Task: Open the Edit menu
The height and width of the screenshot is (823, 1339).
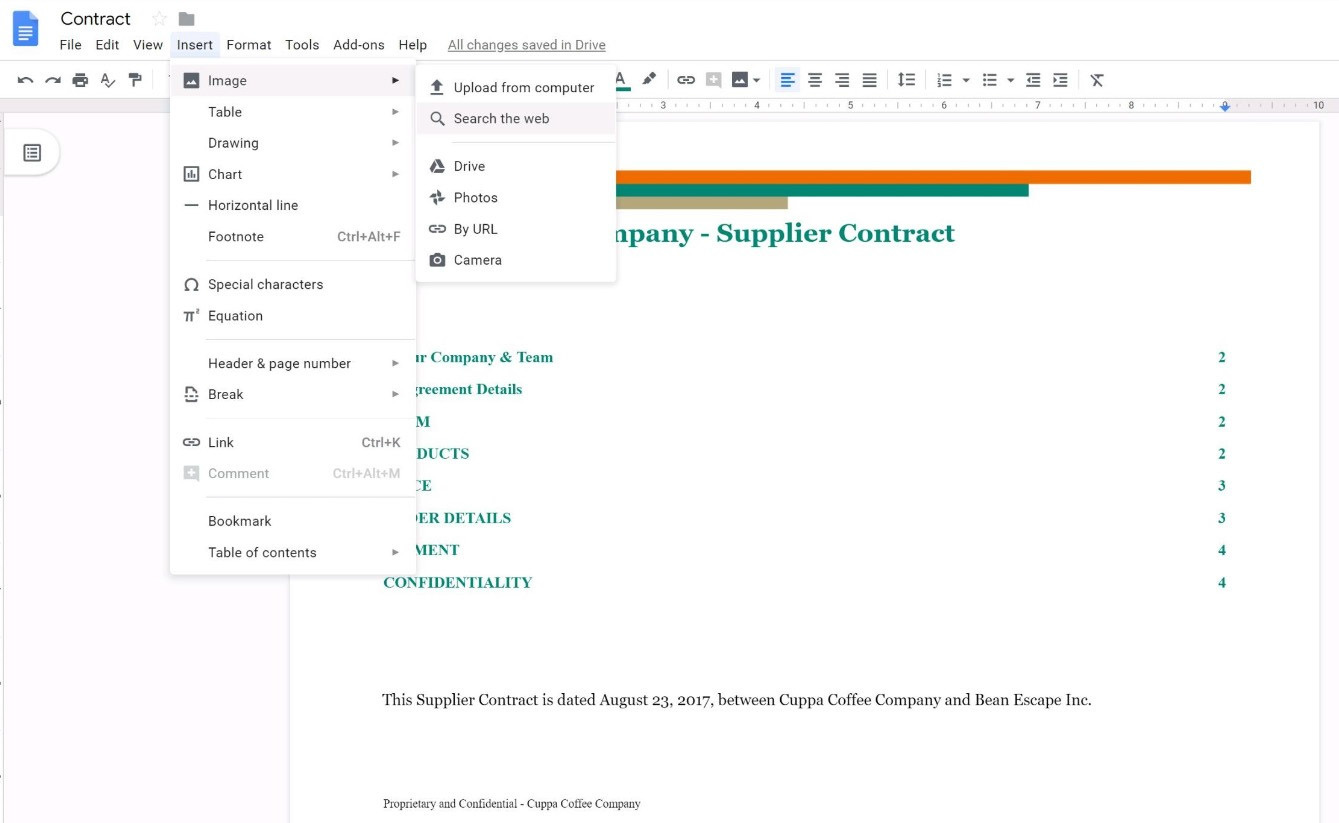Action: [x=107, y=45]
